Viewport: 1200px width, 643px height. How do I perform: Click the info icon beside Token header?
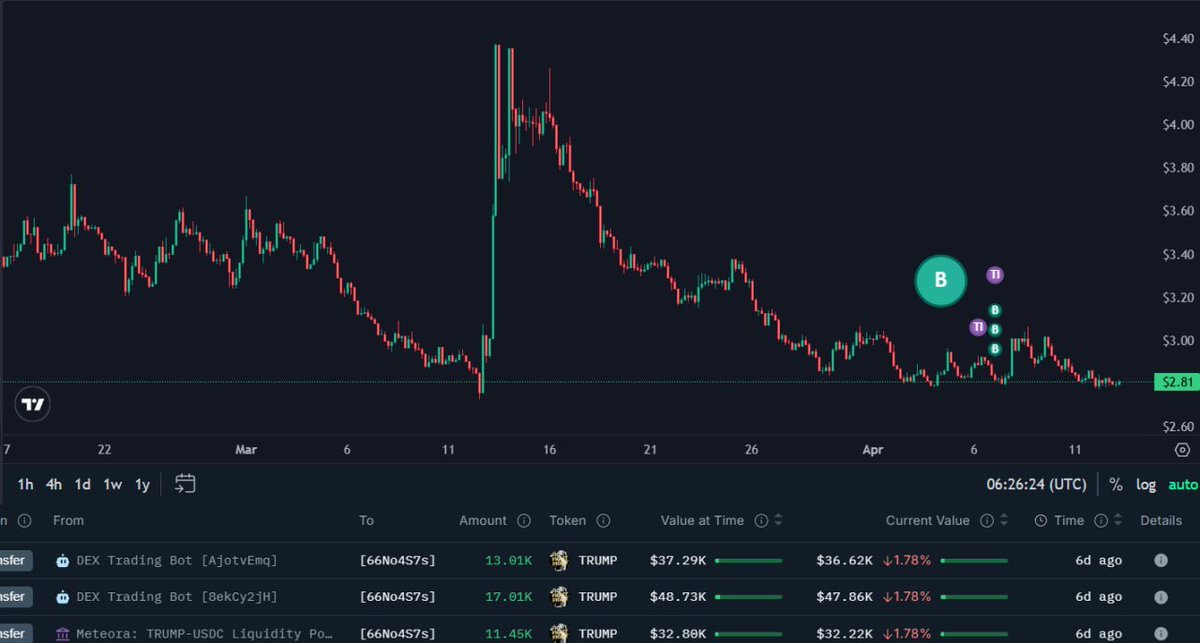(x=604, y=520)
